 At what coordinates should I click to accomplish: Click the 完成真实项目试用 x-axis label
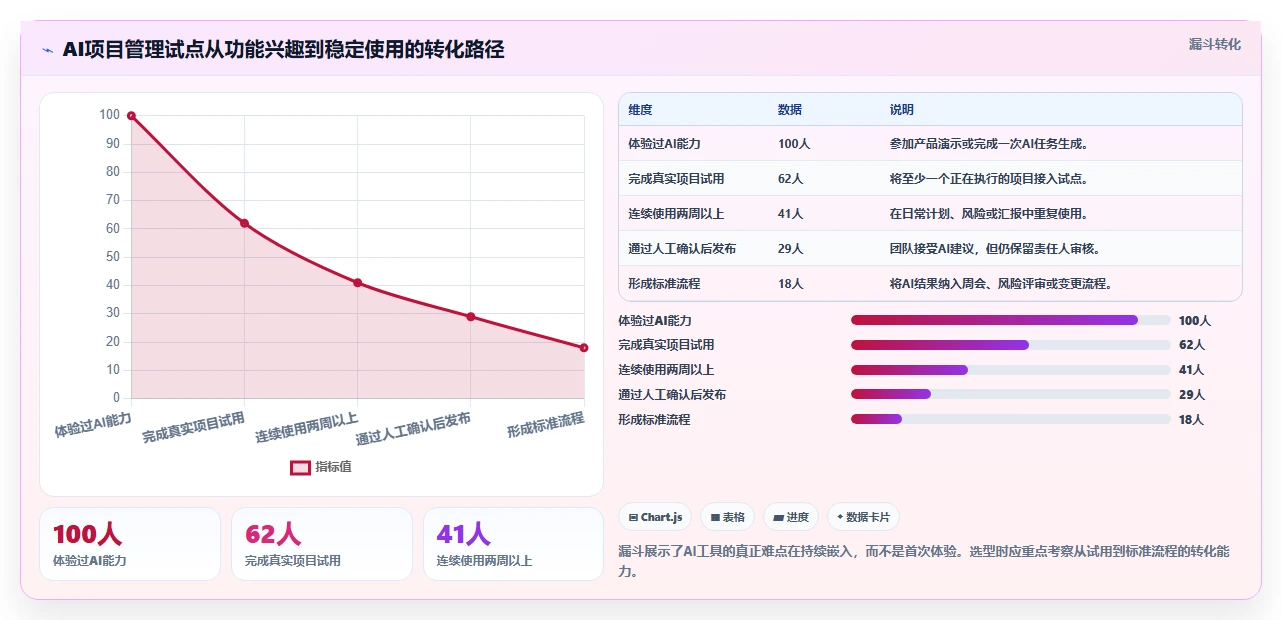coord(194,427)
